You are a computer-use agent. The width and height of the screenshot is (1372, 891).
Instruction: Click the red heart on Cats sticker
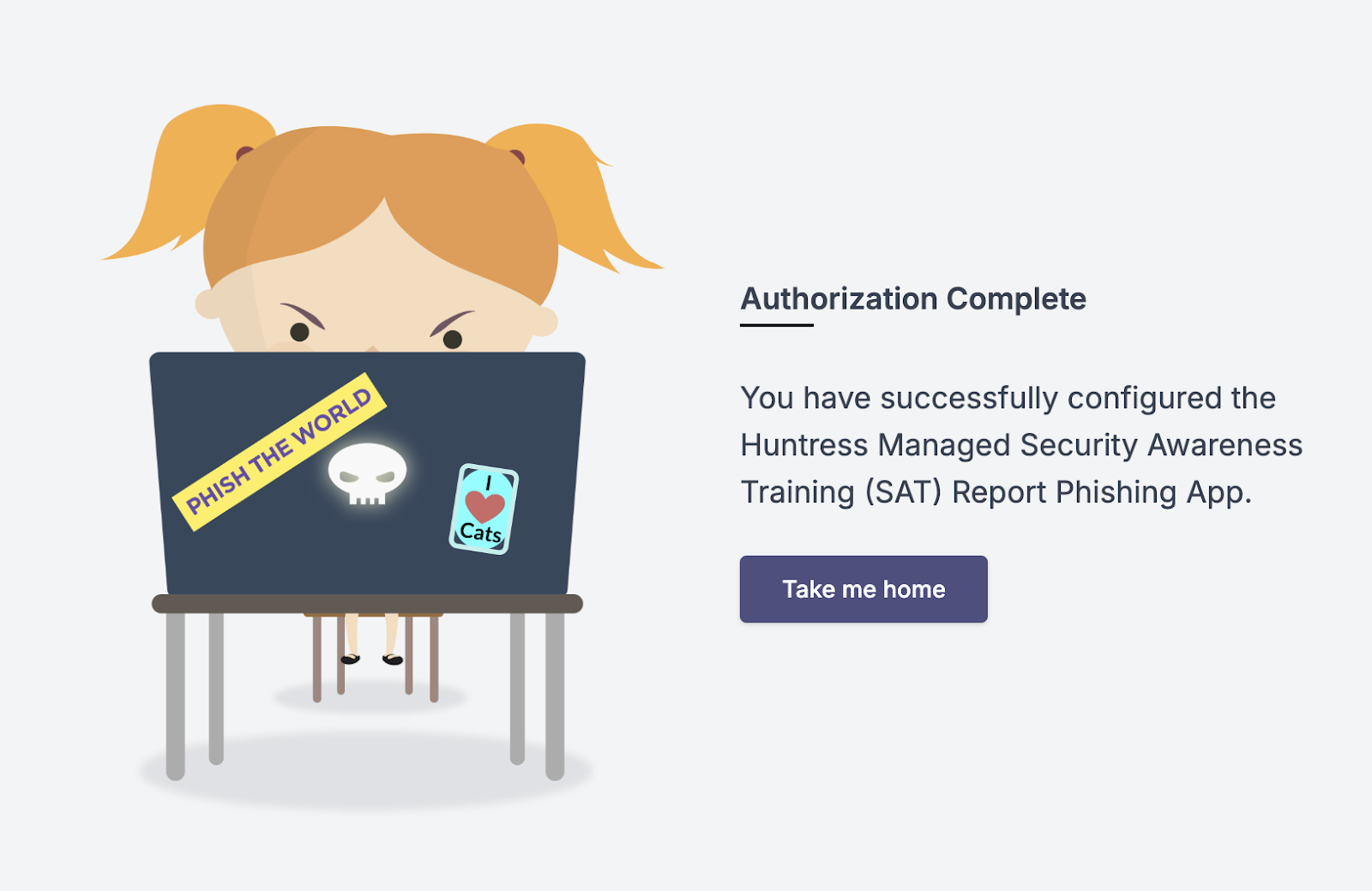tap(484, 507)
